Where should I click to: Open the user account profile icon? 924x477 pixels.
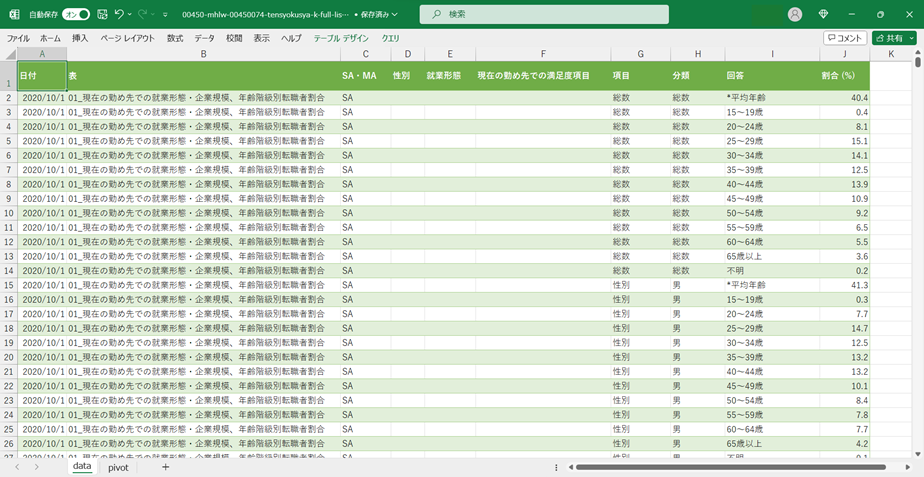click(x=795, y=15)
